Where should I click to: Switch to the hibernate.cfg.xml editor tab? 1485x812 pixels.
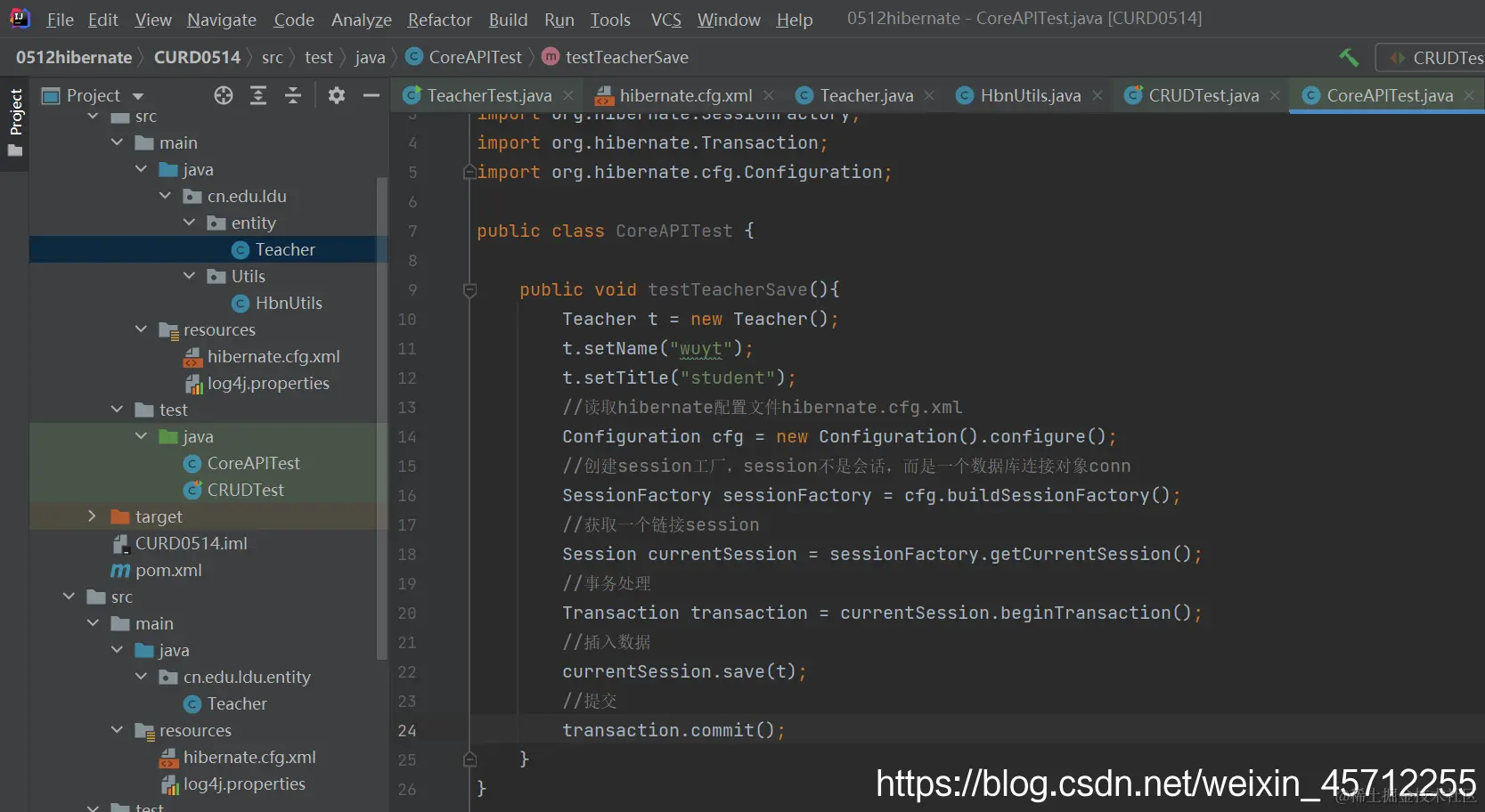686,95
